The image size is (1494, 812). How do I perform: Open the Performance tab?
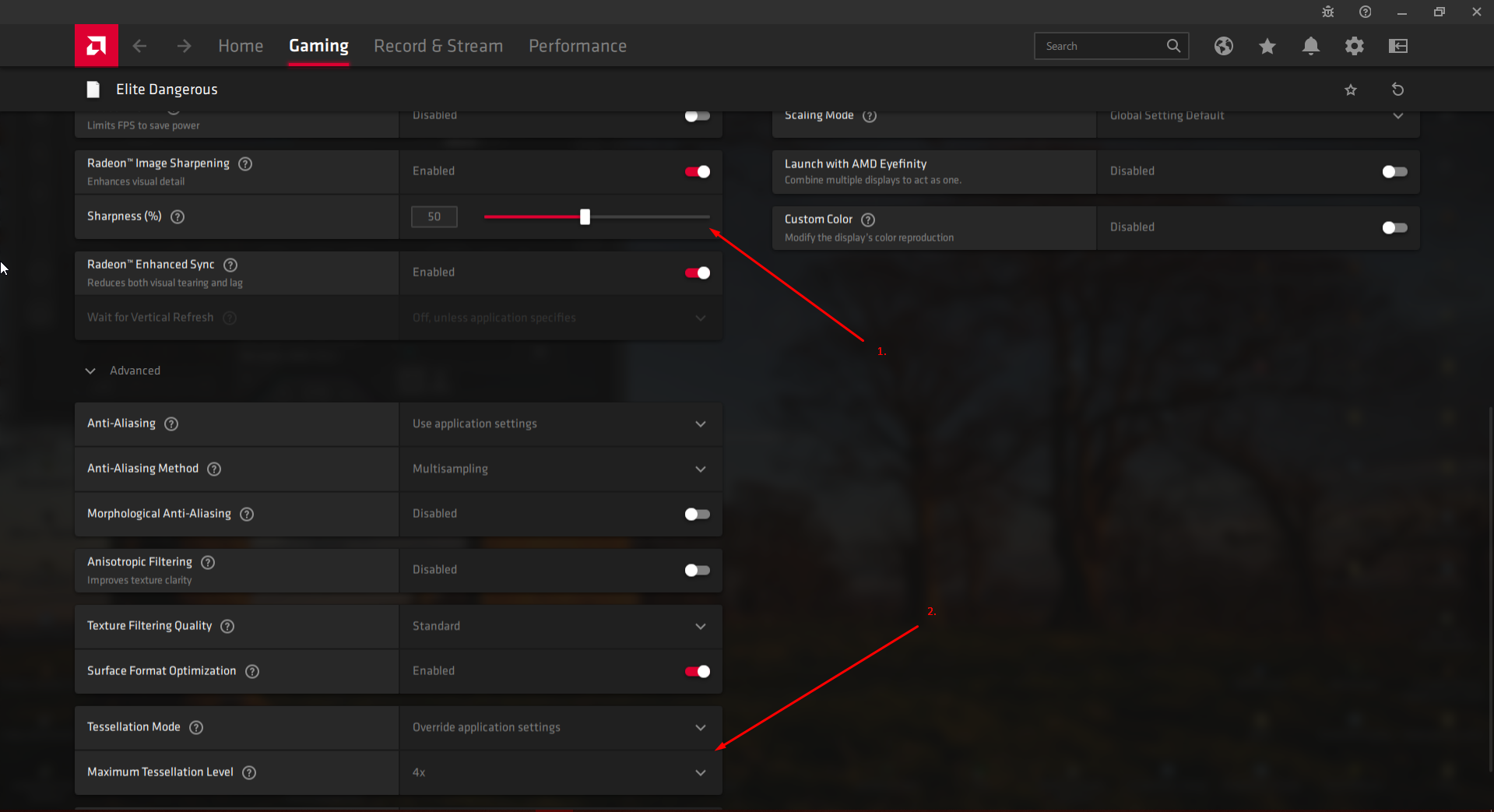click(578, 46)
